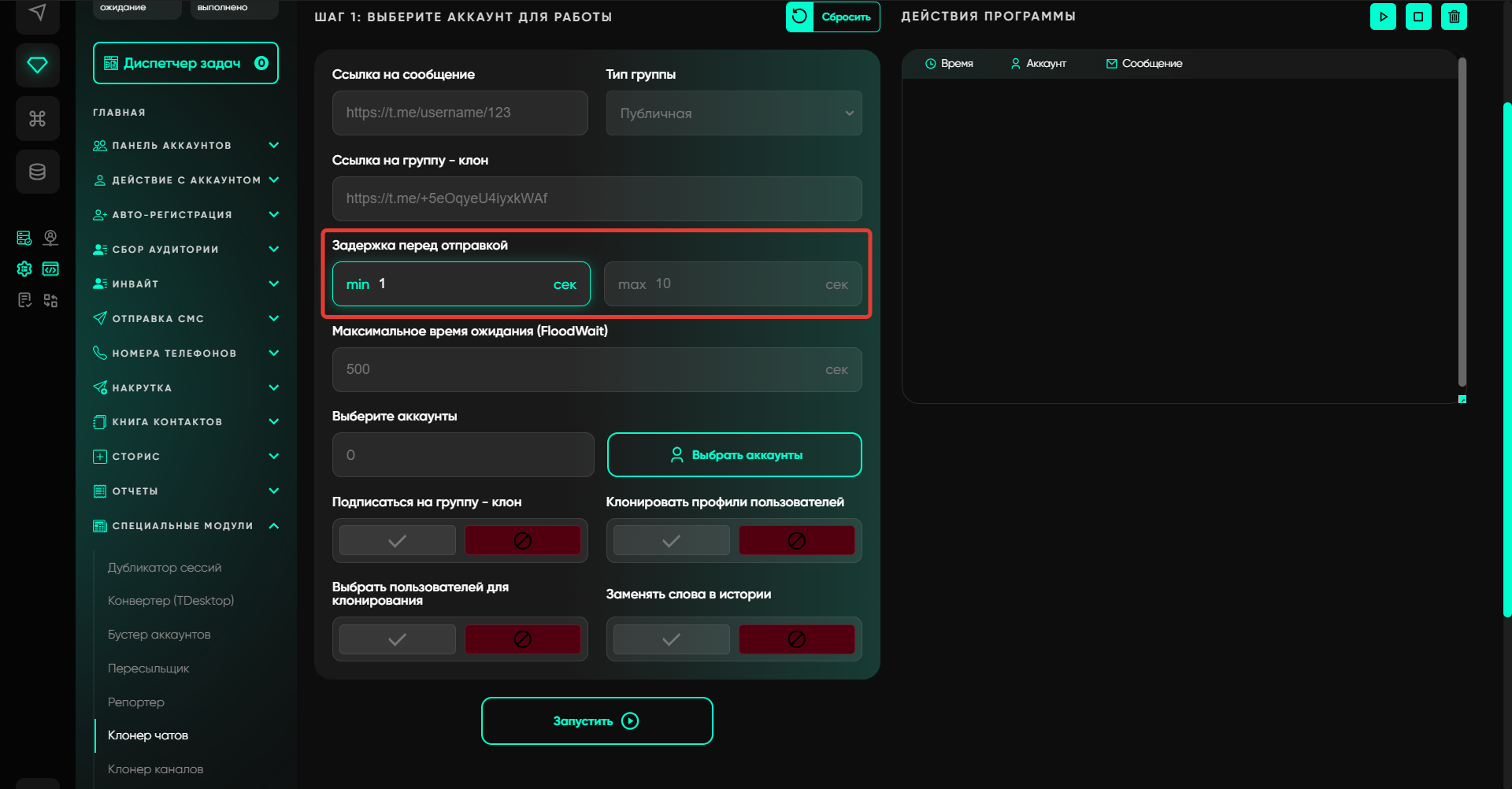
Task: Click the Выбрать аккаунты button
Action: point(734,455)
